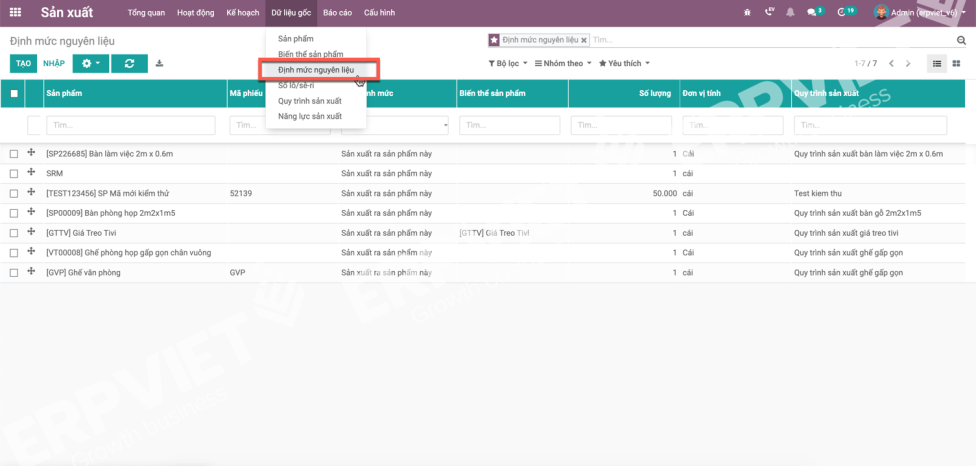This screenshot has height=466, width=976.
Task: Open the Báo cáo menu
Action: (x=336, y=12)
